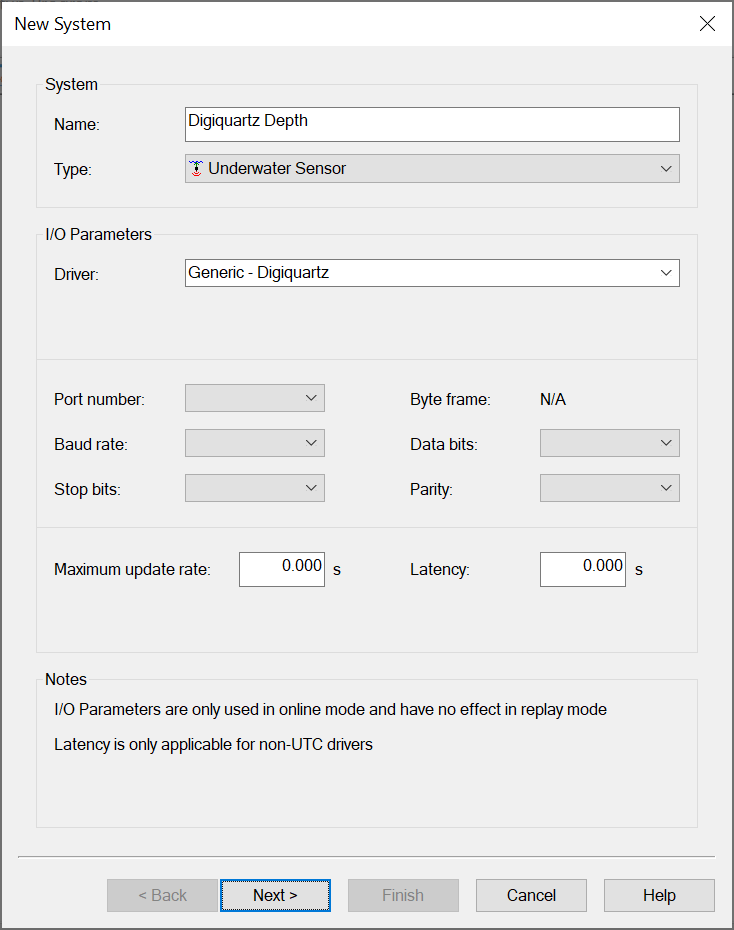Image resolution: width=734 pixels, height=930 pixels.
Task: Open the Port number dropdown
Action: [x=255, y=398]
